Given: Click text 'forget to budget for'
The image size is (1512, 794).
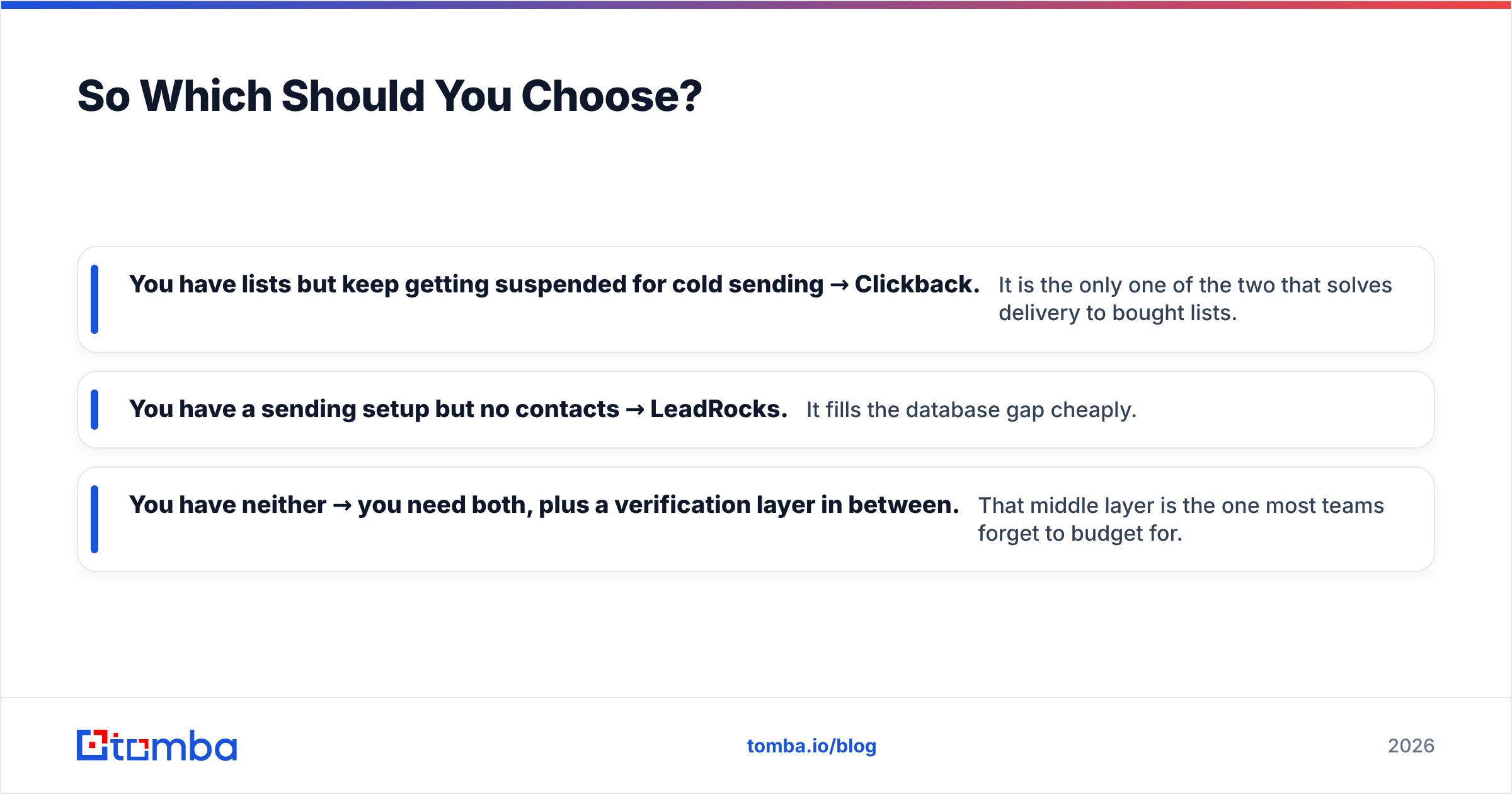Looking at the screenshot, I should [x=1080, y=534].
